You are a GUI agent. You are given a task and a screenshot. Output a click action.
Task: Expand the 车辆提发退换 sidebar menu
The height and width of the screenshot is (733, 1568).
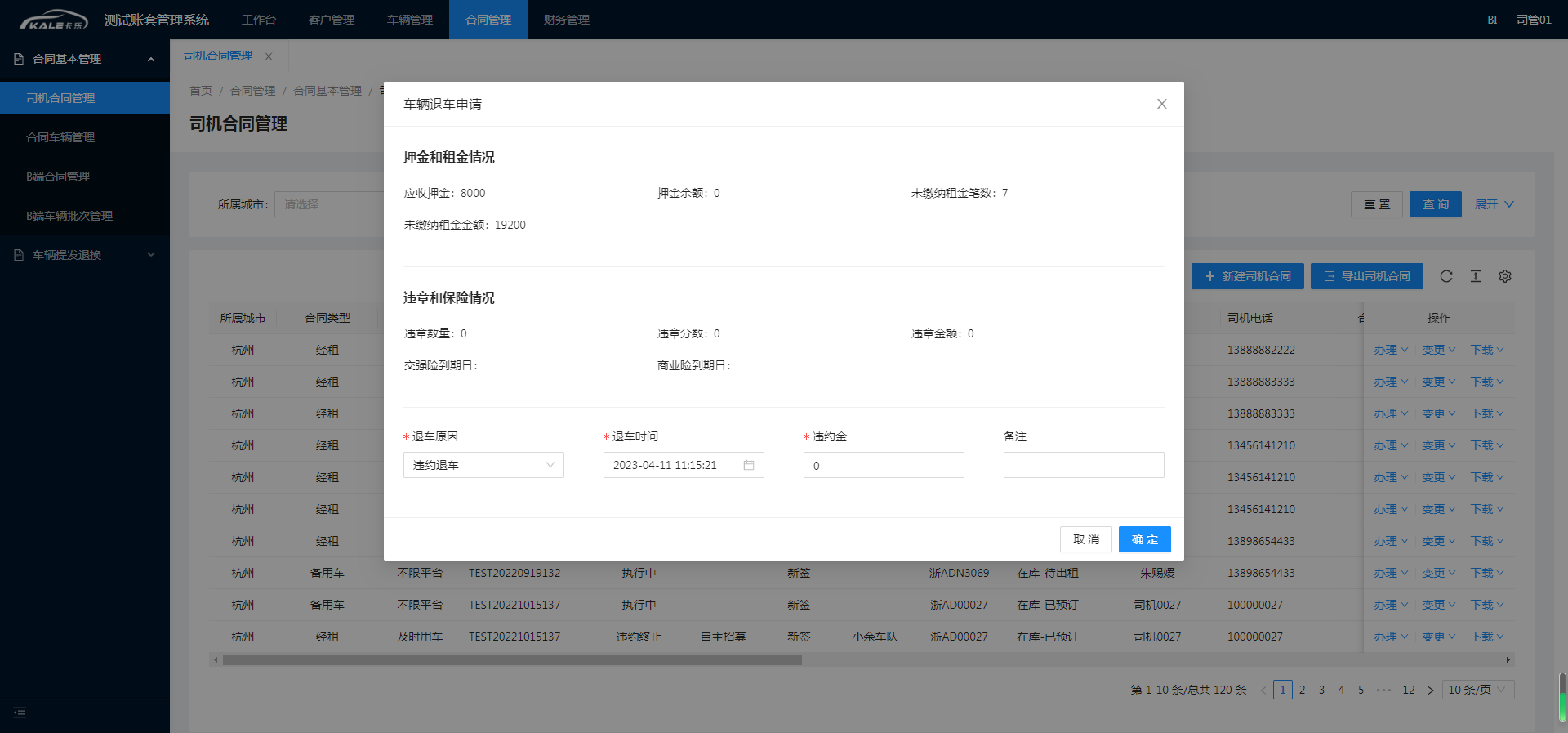[84, 255]
